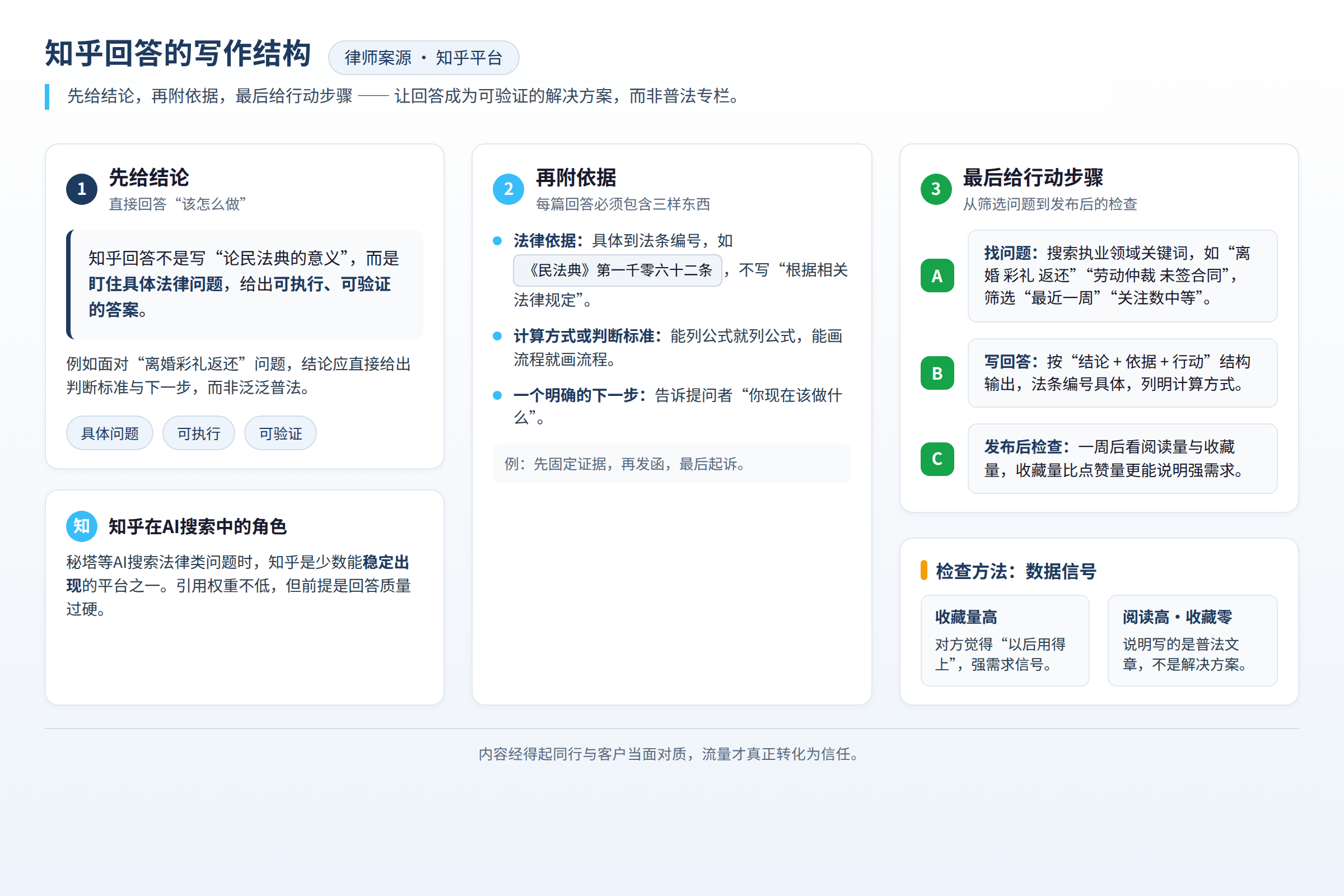Viewport: 1344px width, 896px height.
Task: Click the 再附依据 heading
Action: pos(576,178)
